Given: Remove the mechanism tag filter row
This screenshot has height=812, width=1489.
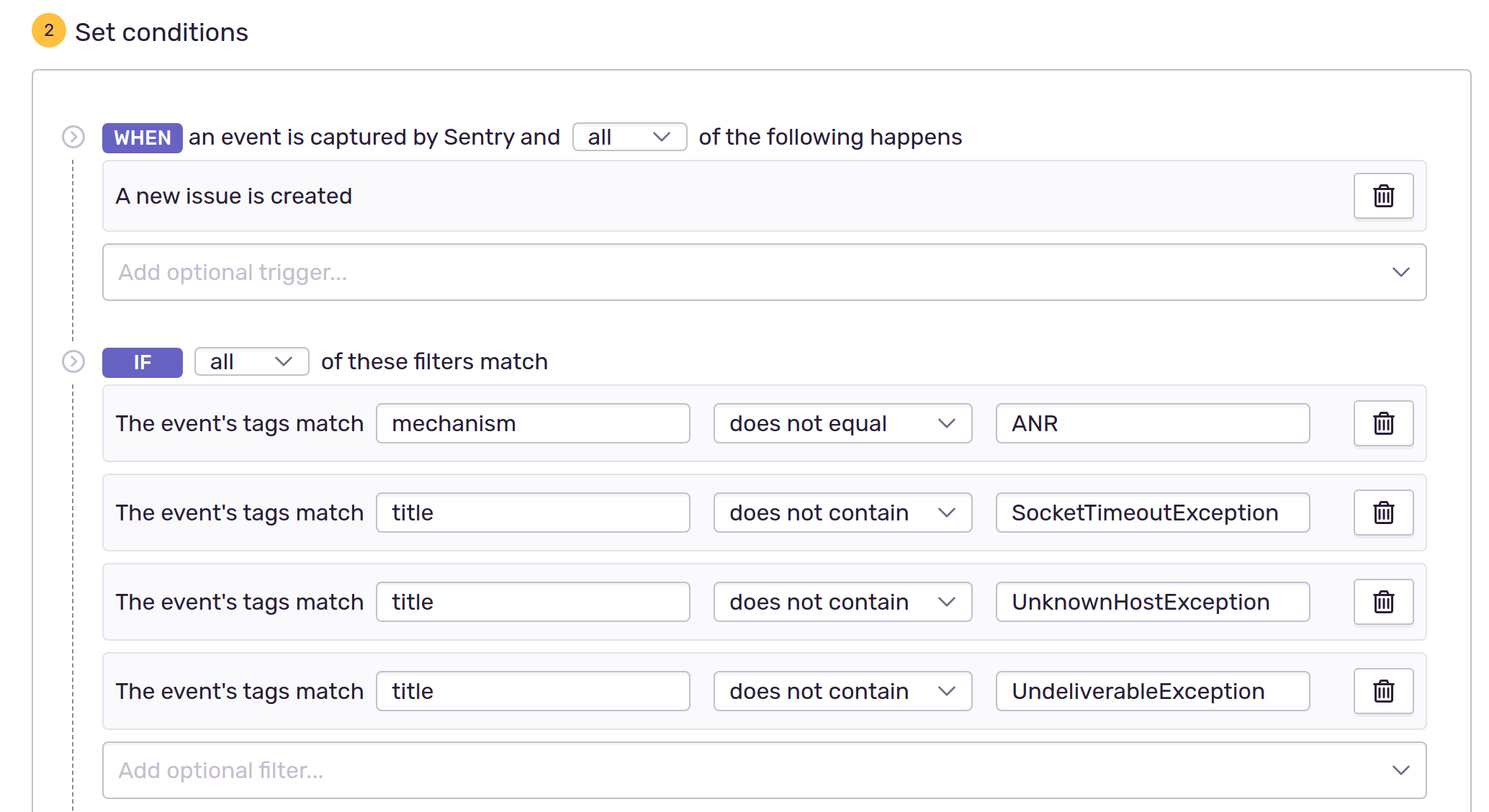Looking at the screenshot, I should tap(1383, 423).
